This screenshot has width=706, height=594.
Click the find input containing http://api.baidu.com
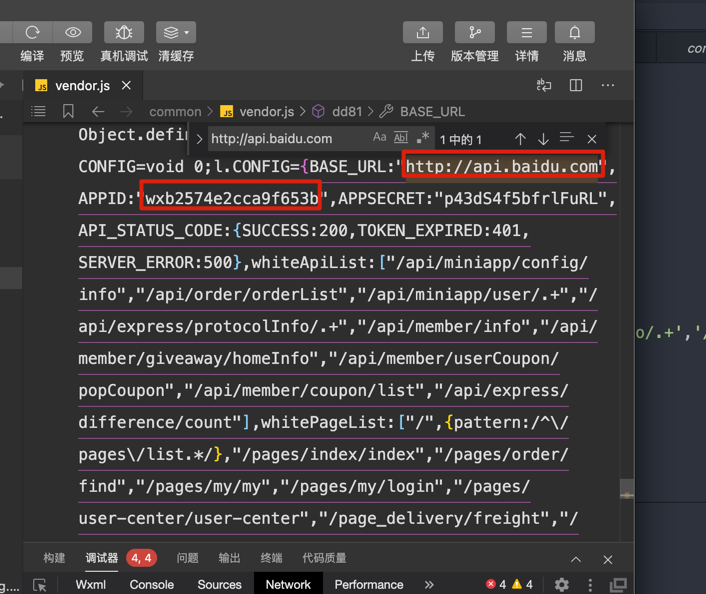[x=288, y=139]
